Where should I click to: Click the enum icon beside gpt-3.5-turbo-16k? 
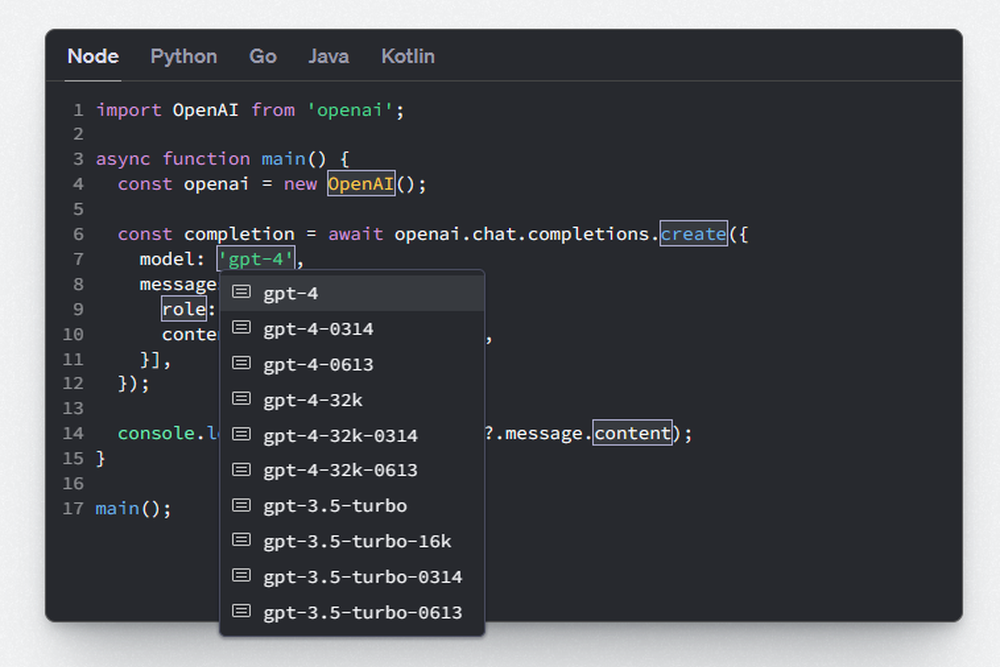click(x=241, y=541)
